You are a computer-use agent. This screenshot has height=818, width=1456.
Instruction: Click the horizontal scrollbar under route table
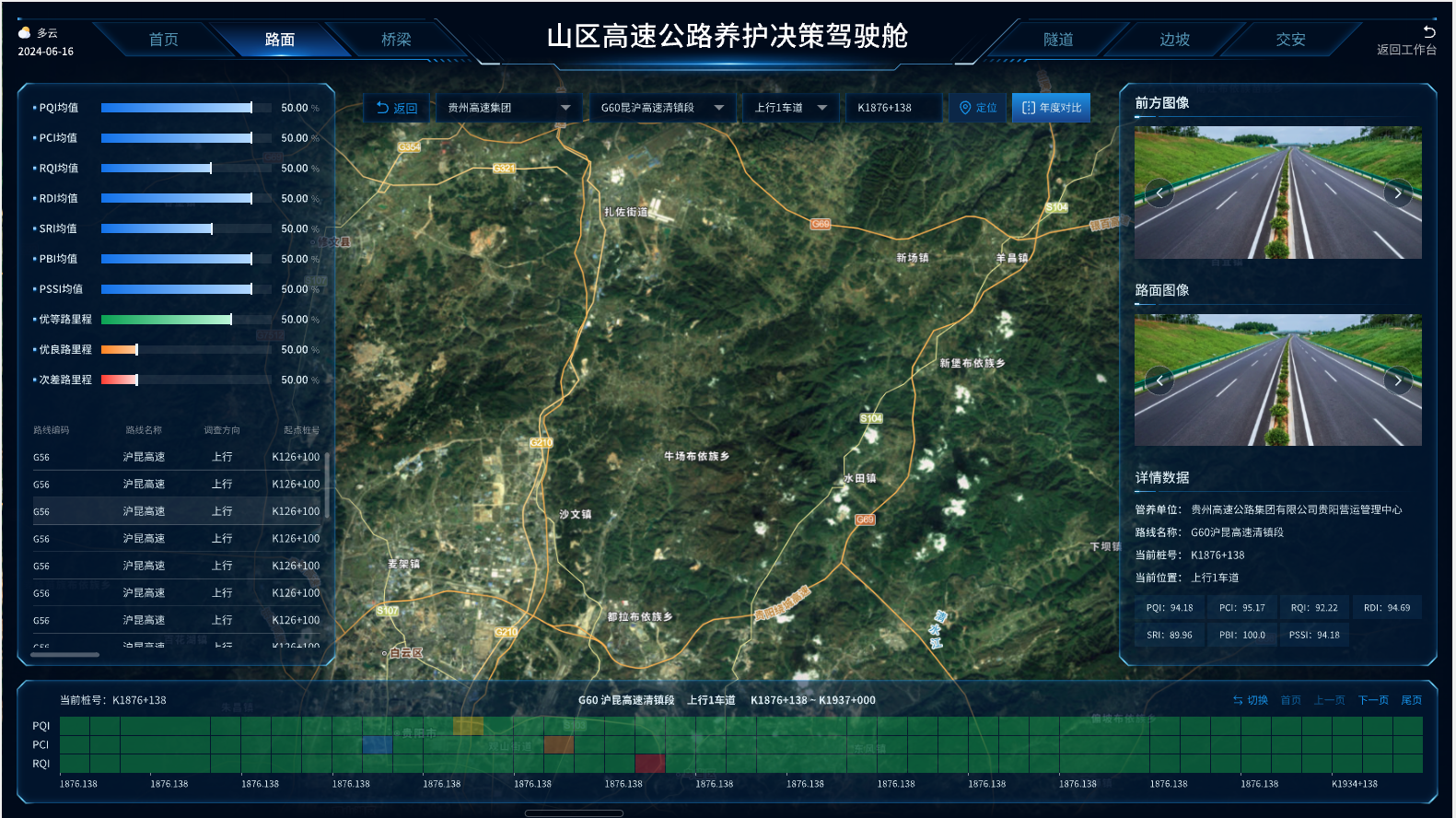(65, 655)
